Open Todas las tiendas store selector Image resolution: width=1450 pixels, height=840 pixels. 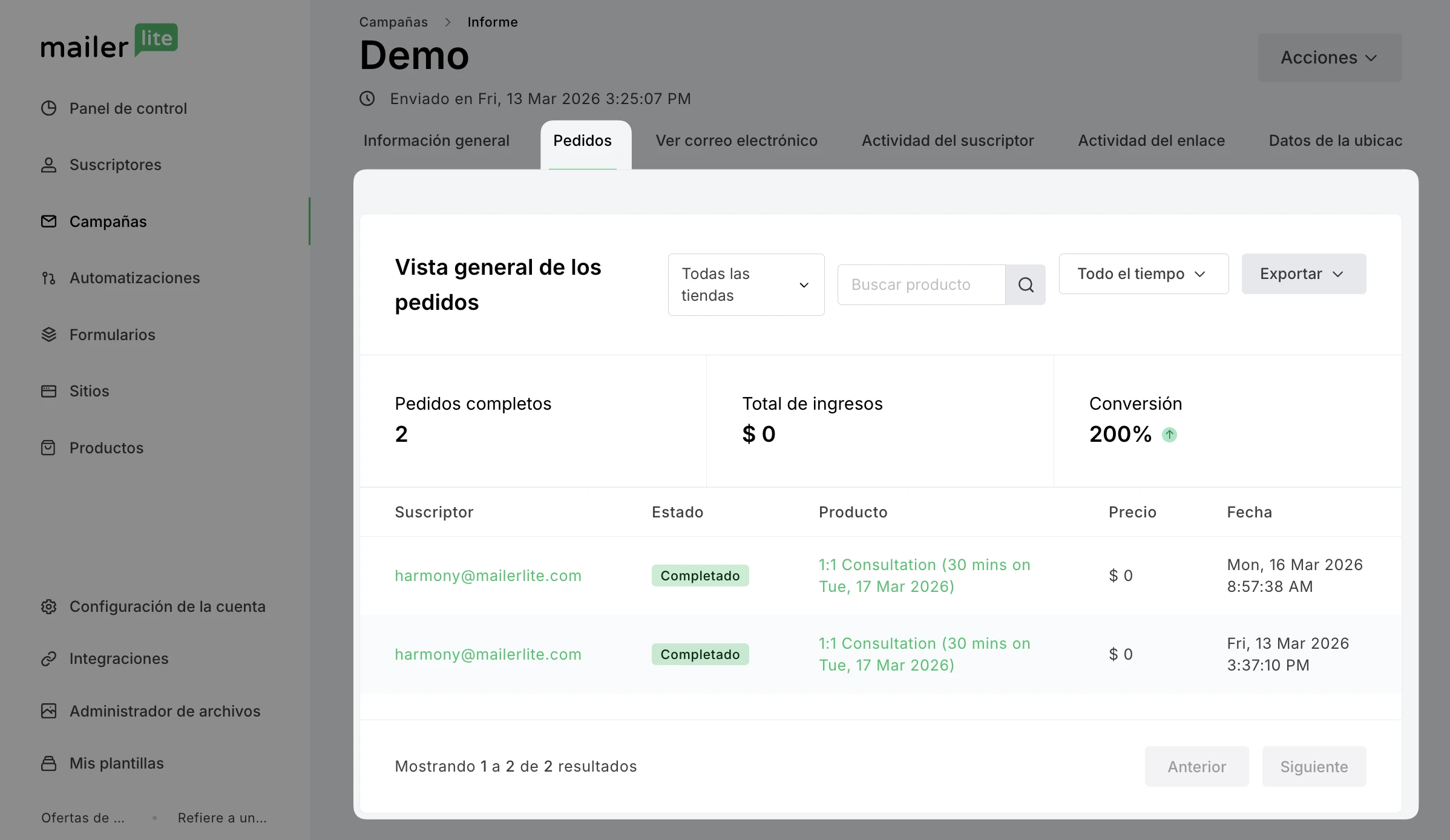(746, 284)
